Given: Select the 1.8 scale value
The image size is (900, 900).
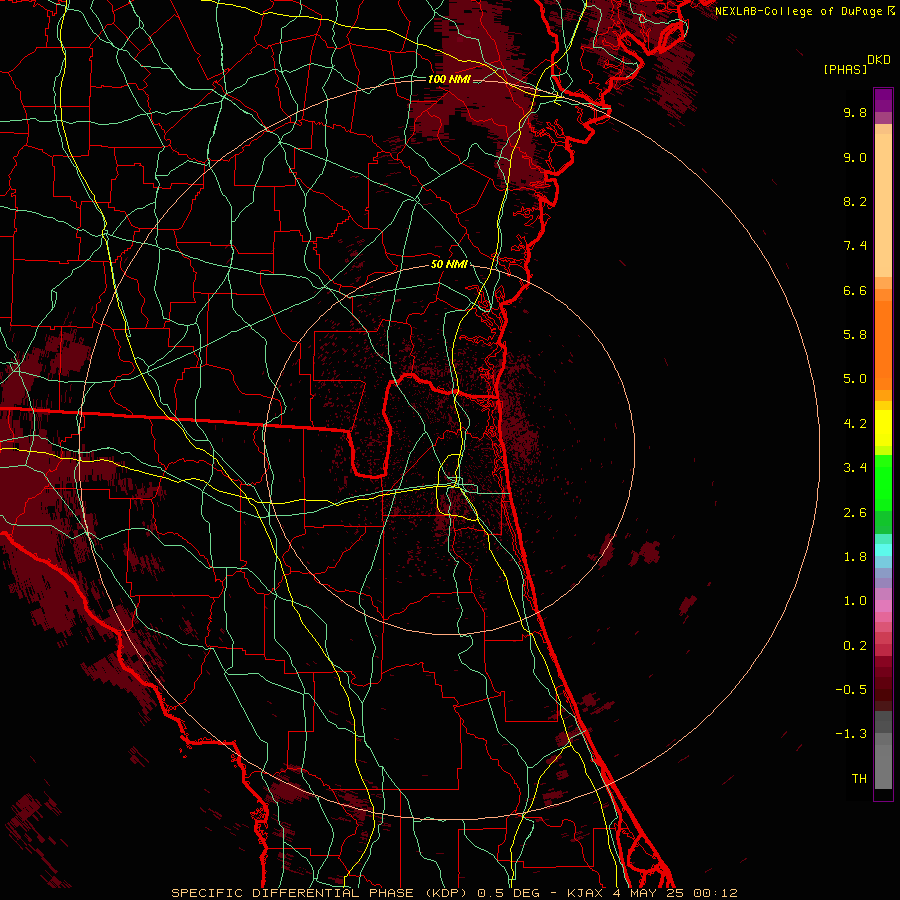Looking at the screenshot, I should (855, 557).
